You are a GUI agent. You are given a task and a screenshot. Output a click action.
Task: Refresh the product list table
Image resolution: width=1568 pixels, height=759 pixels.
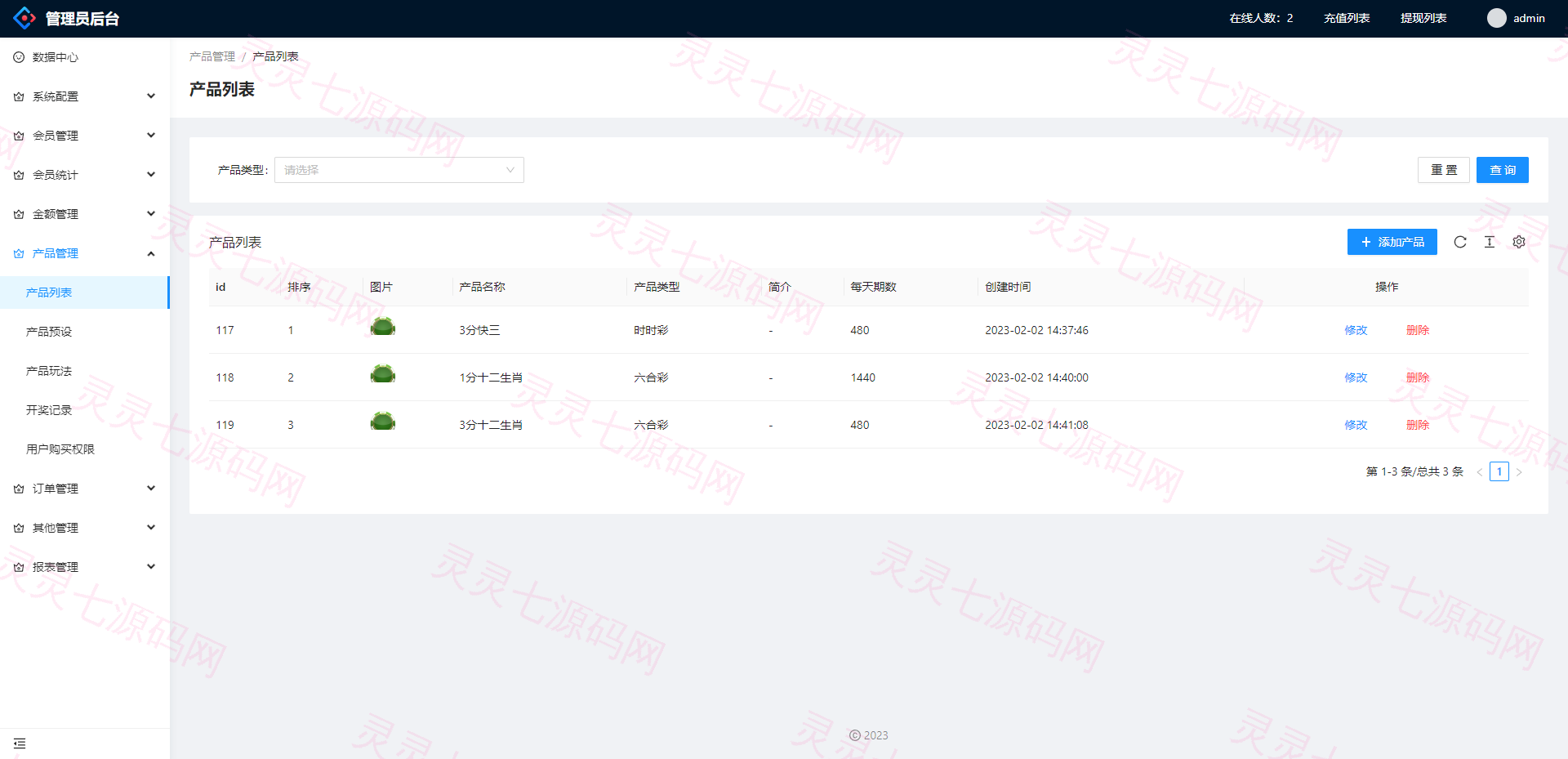click(x=1460, y=242)
